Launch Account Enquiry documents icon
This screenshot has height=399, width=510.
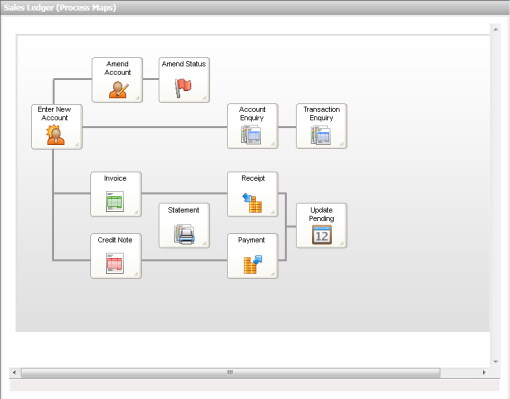pyautogui.click(x=251, y=135)
